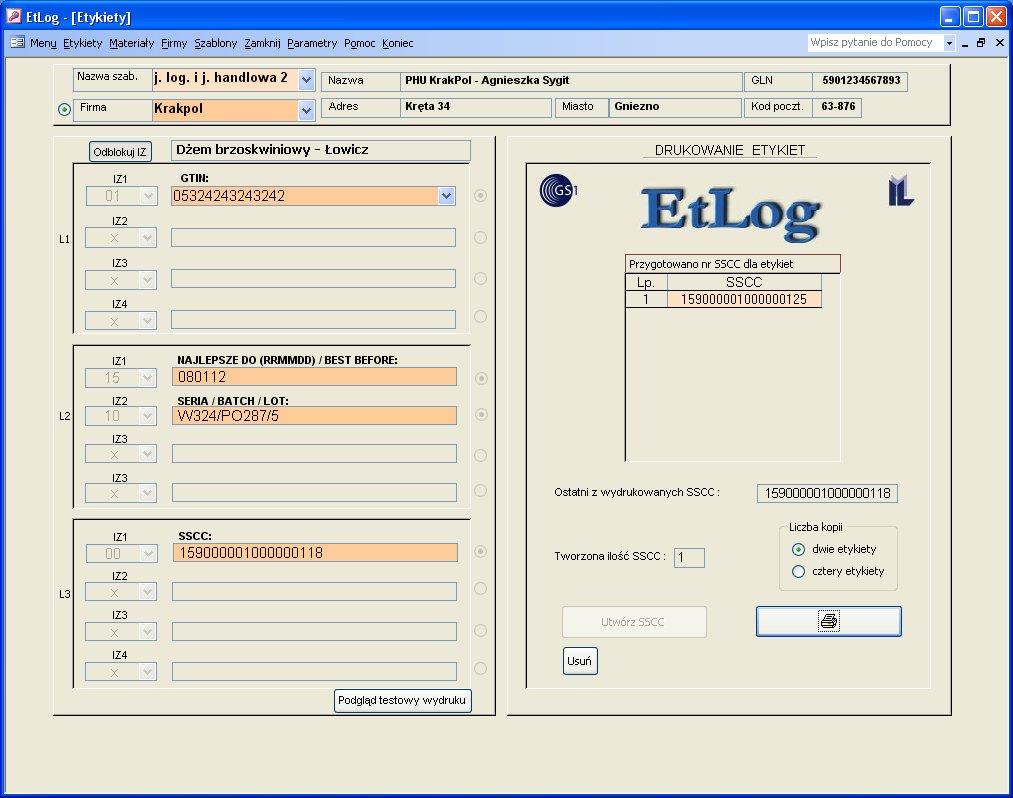The height and width of the screenshot is (798, 1013).
Task: Click the GLN value 5901234567893
Action: [x=861, y=80]
